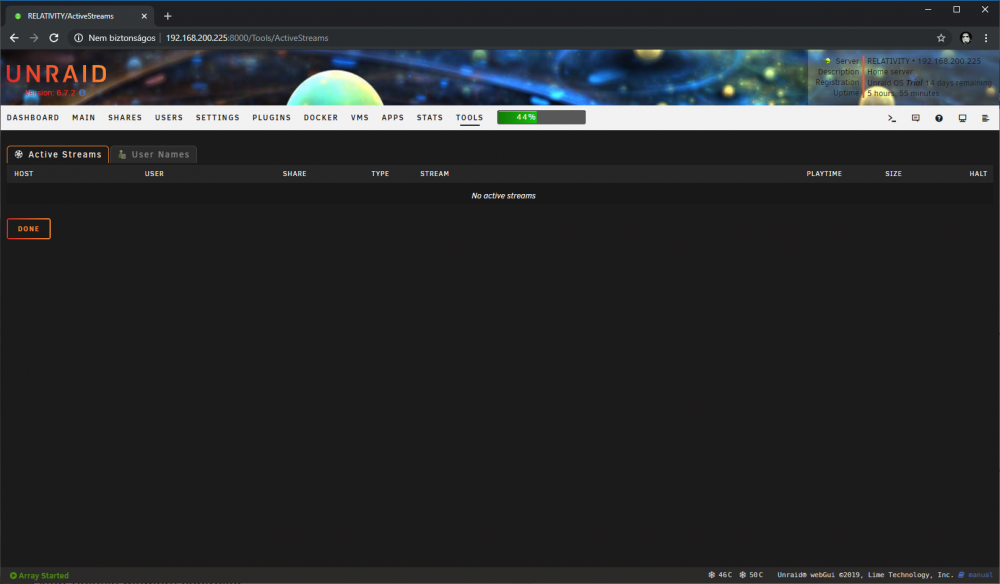Click the 'No active streams' message
Screen dimensions: 1000x584
(x=503, y=196)
